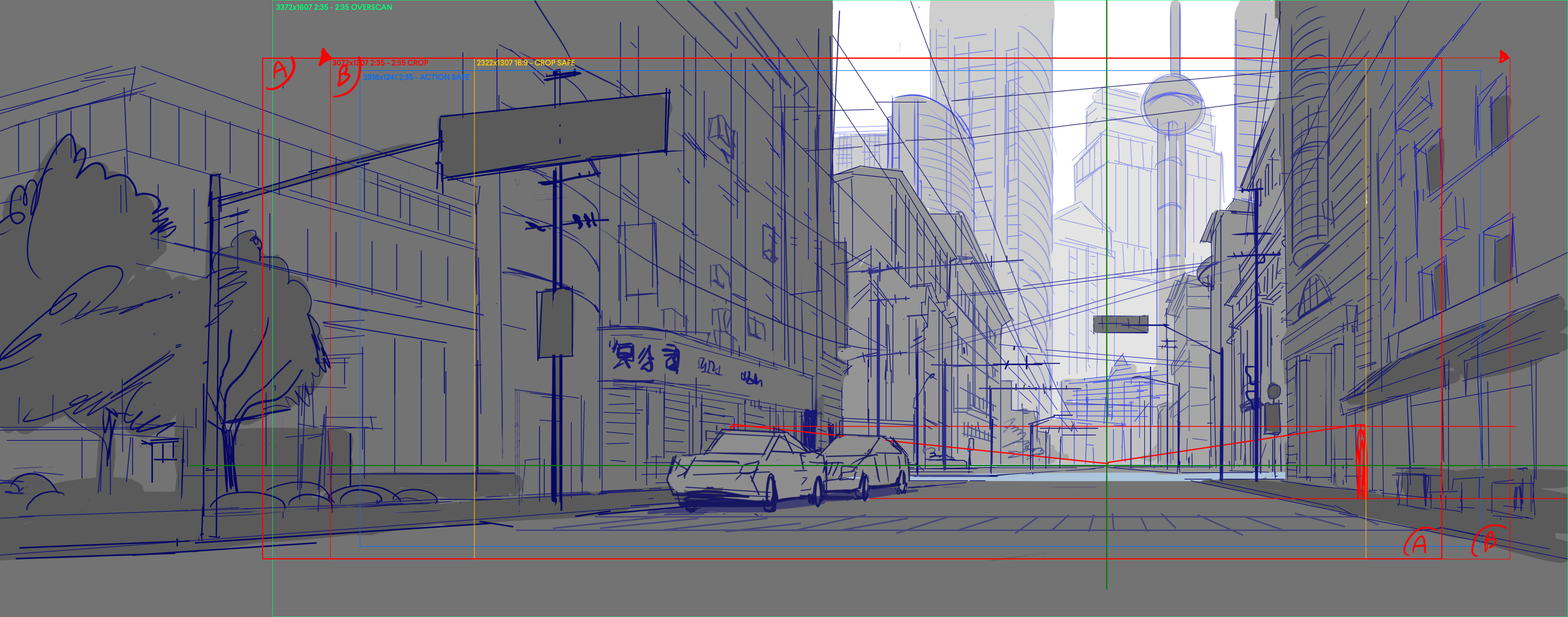Image resolution: width=1568 pixels, height=617 pixels.
Task: Click the red 2:35 CROP label
Action: [380, 63]
